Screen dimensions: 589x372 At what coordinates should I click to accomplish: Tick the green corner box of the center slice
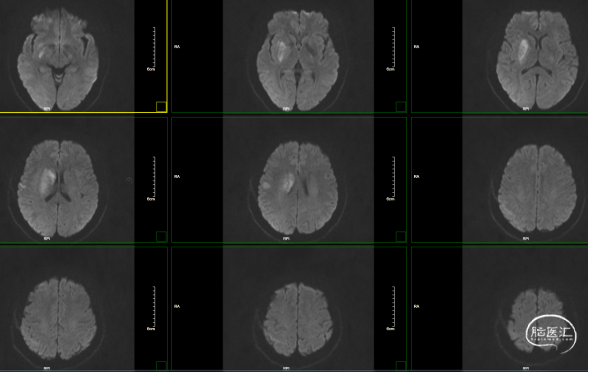click(x=401, y=236)
